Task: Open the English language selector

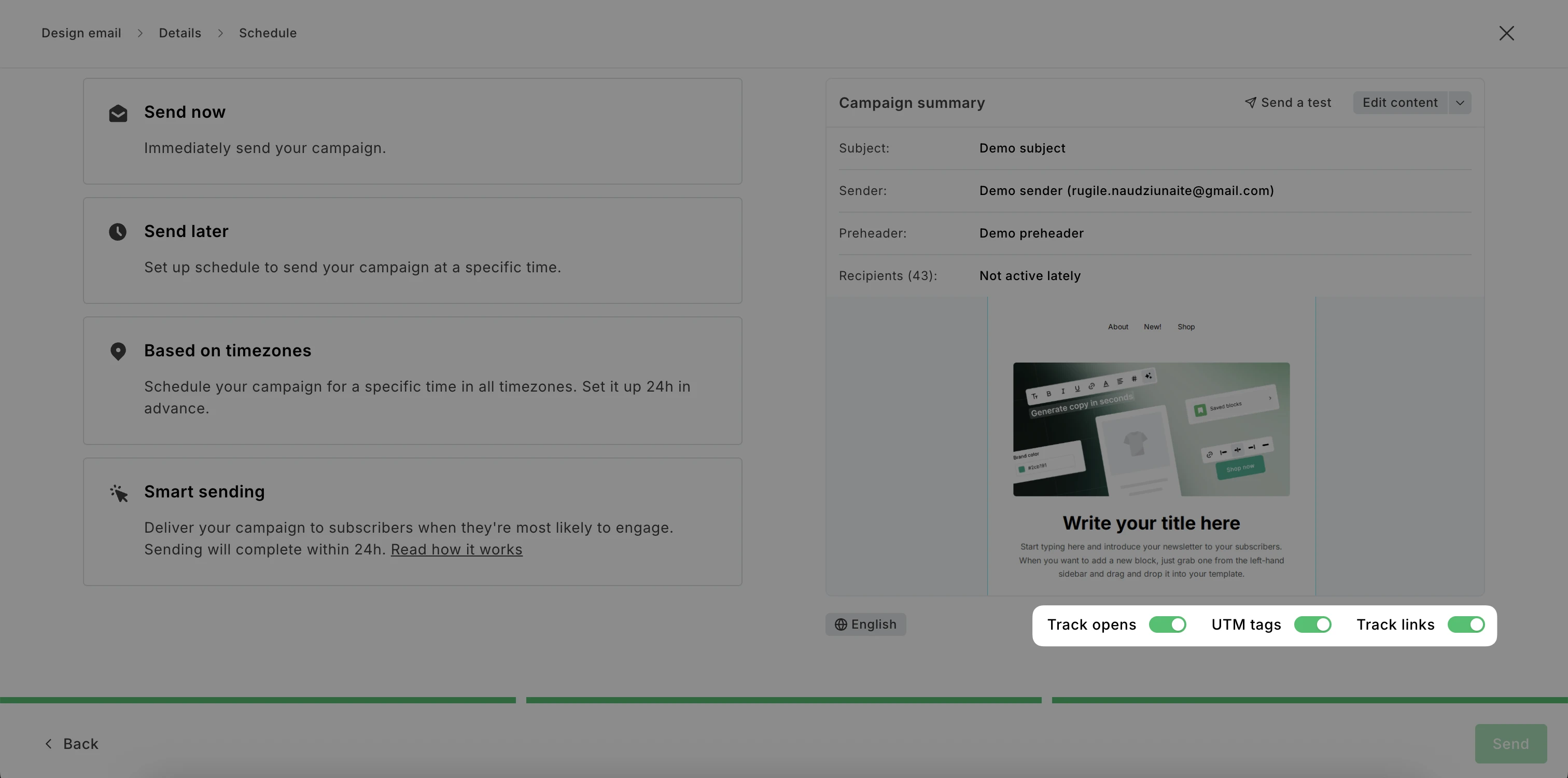Action: (865, 624)
